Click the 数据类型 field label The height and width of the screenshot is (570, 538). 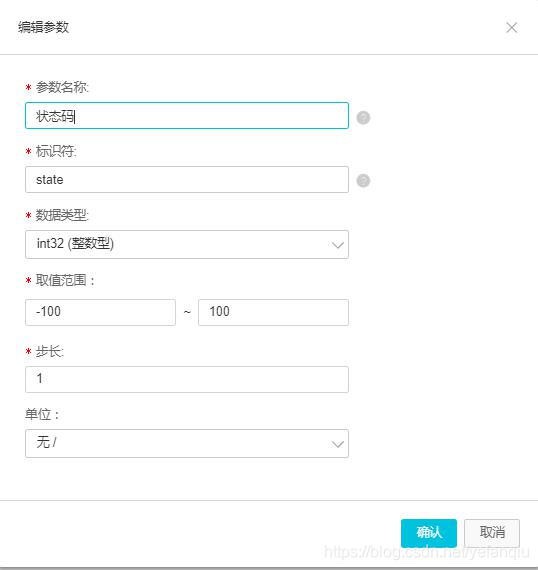(x=62, y=215)
